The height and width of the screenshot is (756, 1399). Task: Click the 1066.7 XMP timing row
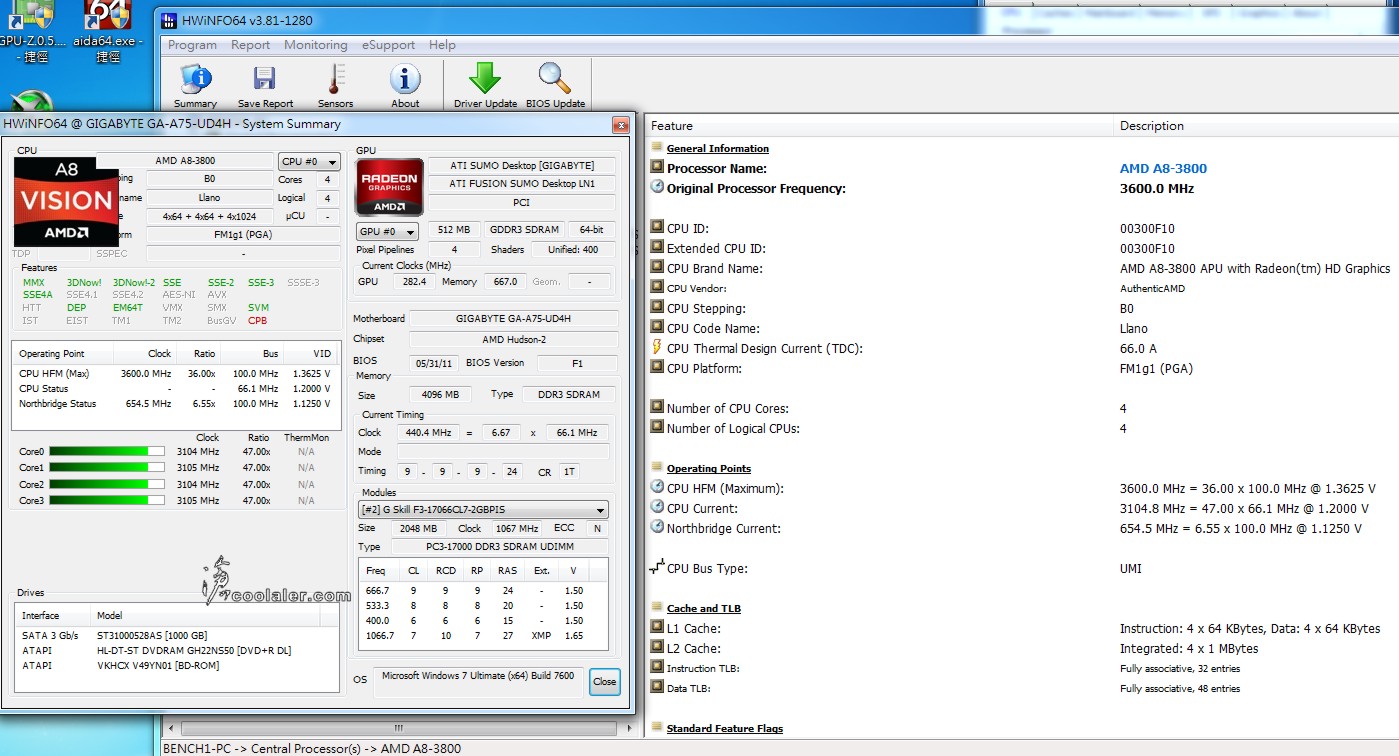(x=483, y=636)
